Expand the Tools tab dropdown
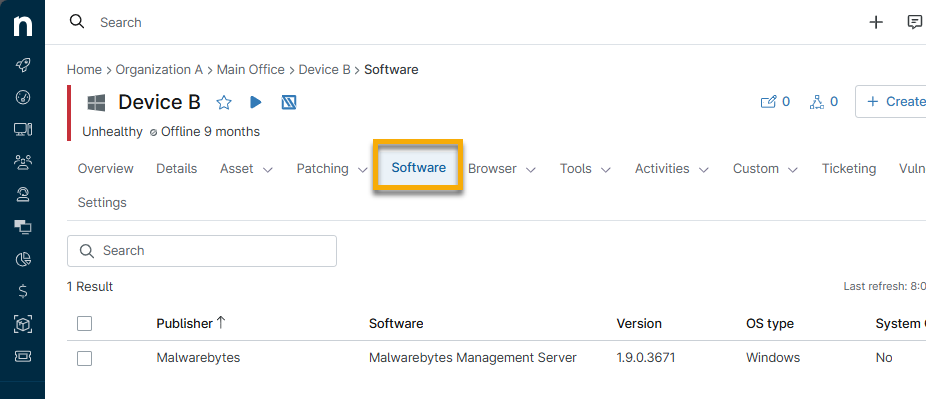This screenshot has width=926, height=399. (x=606, y=170)
